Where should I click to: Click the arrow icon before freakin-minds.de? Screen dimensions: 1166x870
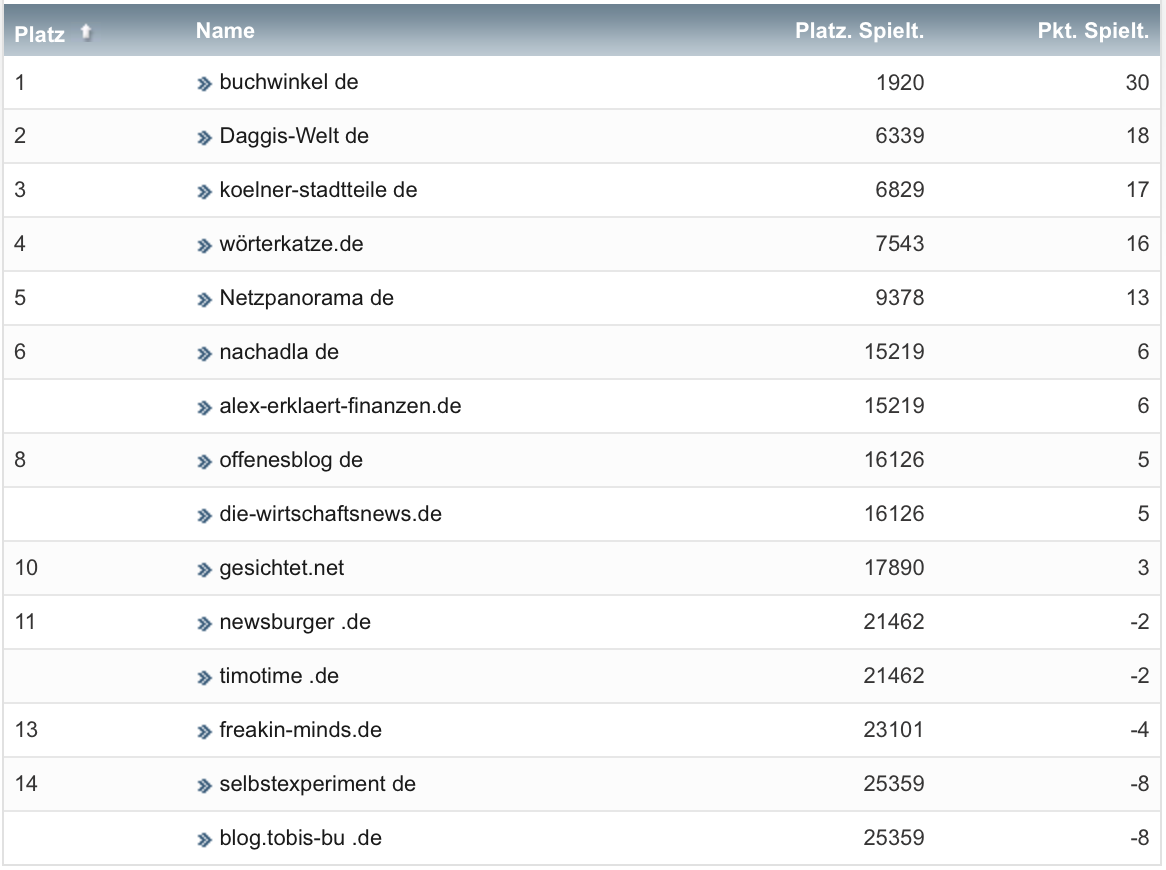click(x=205, y=731)
